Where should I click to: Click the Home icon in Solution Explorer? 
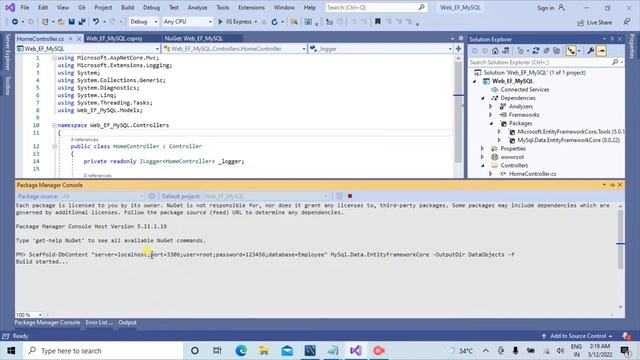pyautogui.click(x=495, y=51)
